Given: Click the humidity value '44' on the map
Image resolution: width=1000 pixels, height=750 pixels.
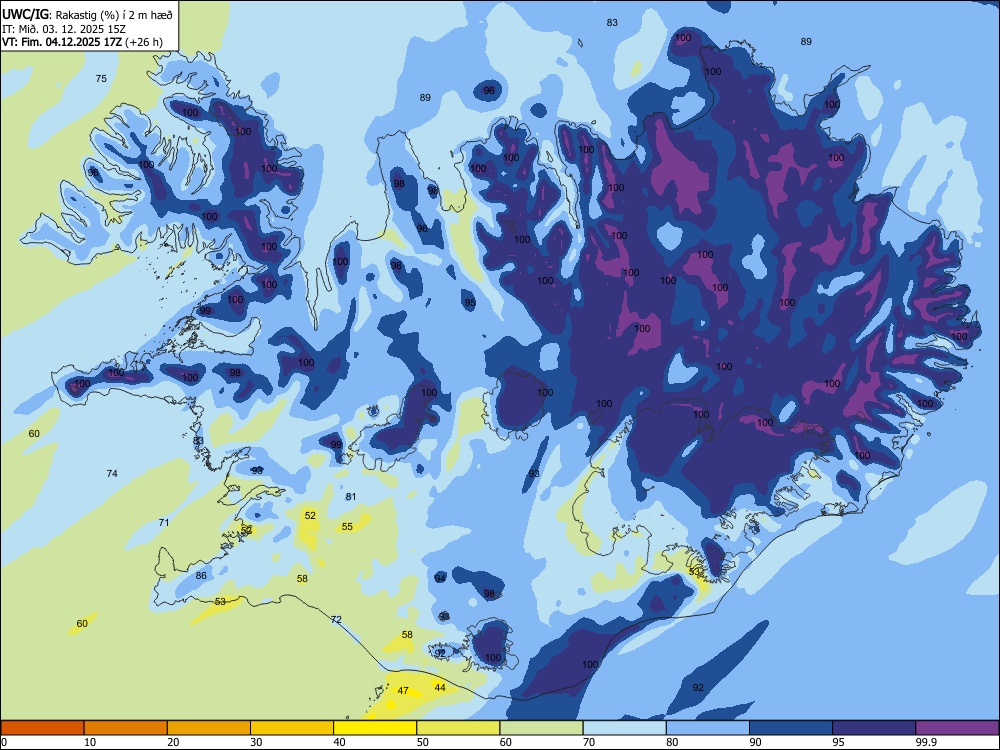Looking at the screenshot, I should pos(440,687).
